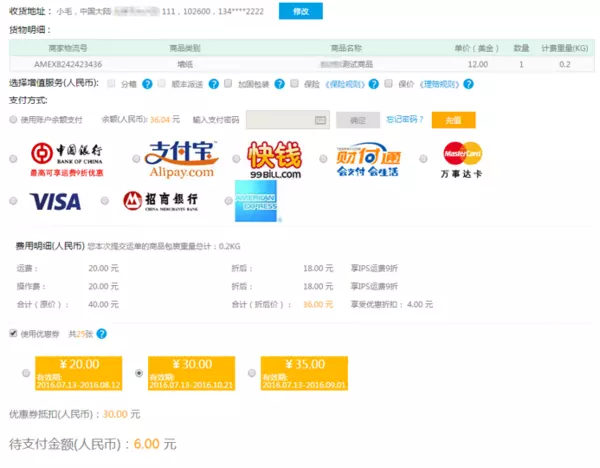Choose the ¥20.00 coupon radio
600x468 pixels.
click(x=26, y=373)
